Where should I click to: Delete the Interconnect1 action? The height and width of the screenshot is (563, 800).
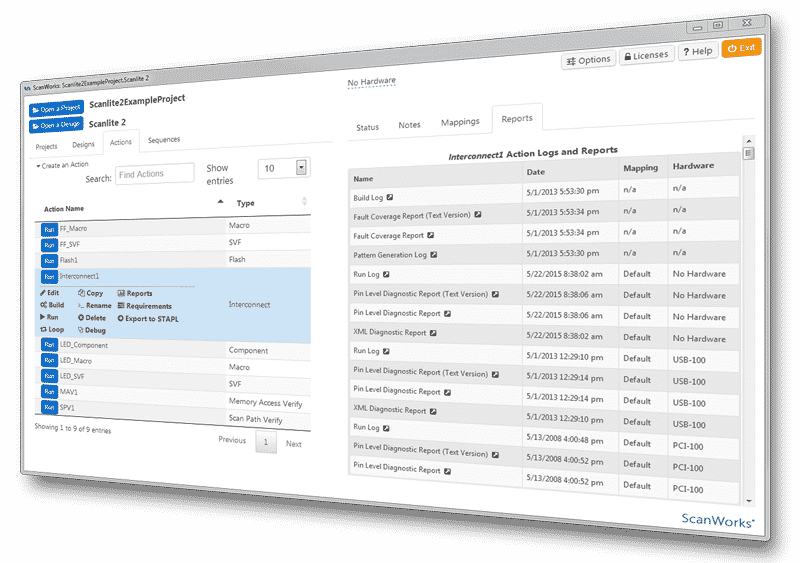coord(91,318)
